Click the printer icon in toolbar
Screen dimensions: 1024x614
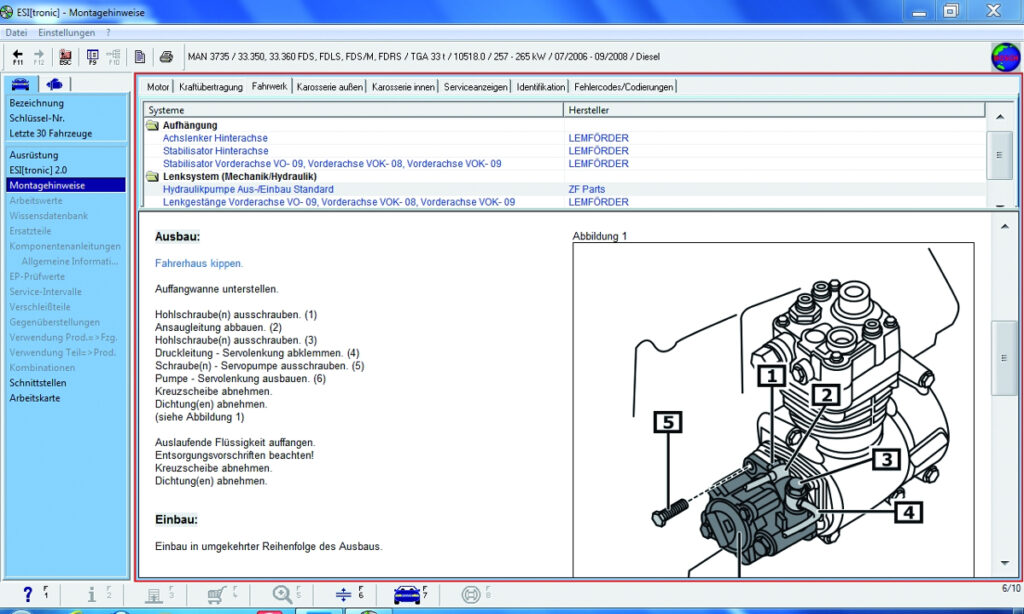(167, 56)
